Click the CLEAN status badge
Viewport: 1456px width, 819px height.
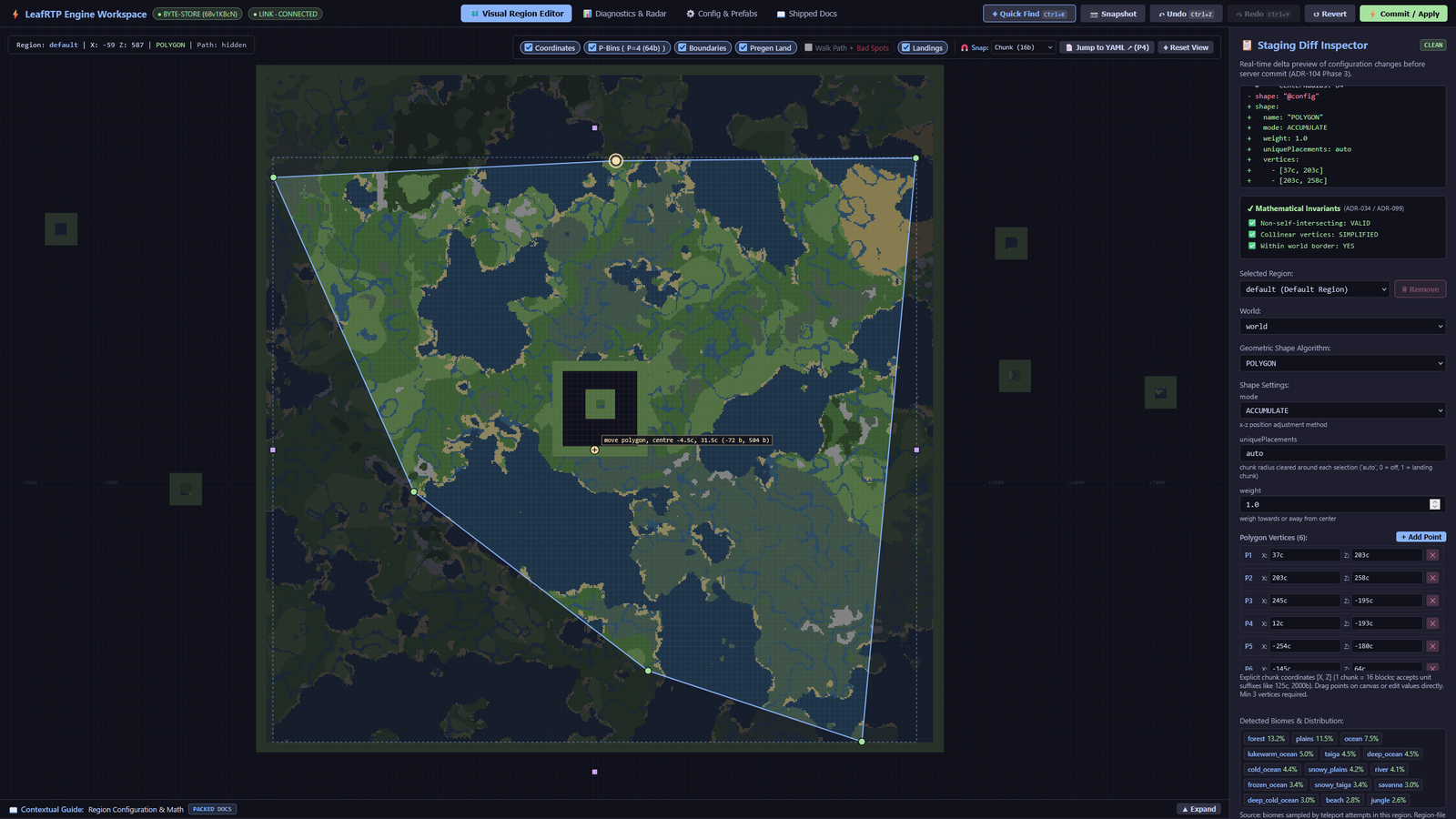click(x=1433, y=45)
